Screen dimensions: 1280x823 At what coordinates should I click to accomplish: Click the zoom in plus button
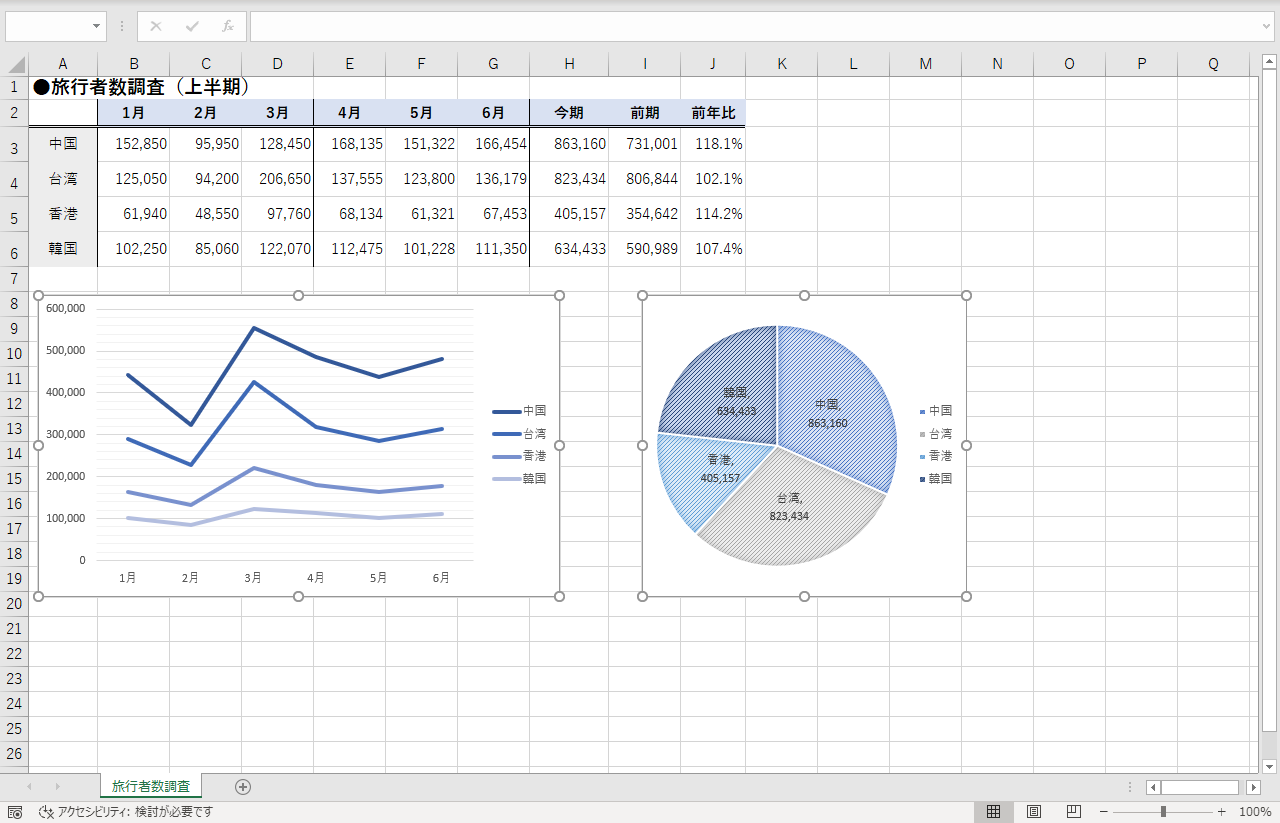(1221, 812)
